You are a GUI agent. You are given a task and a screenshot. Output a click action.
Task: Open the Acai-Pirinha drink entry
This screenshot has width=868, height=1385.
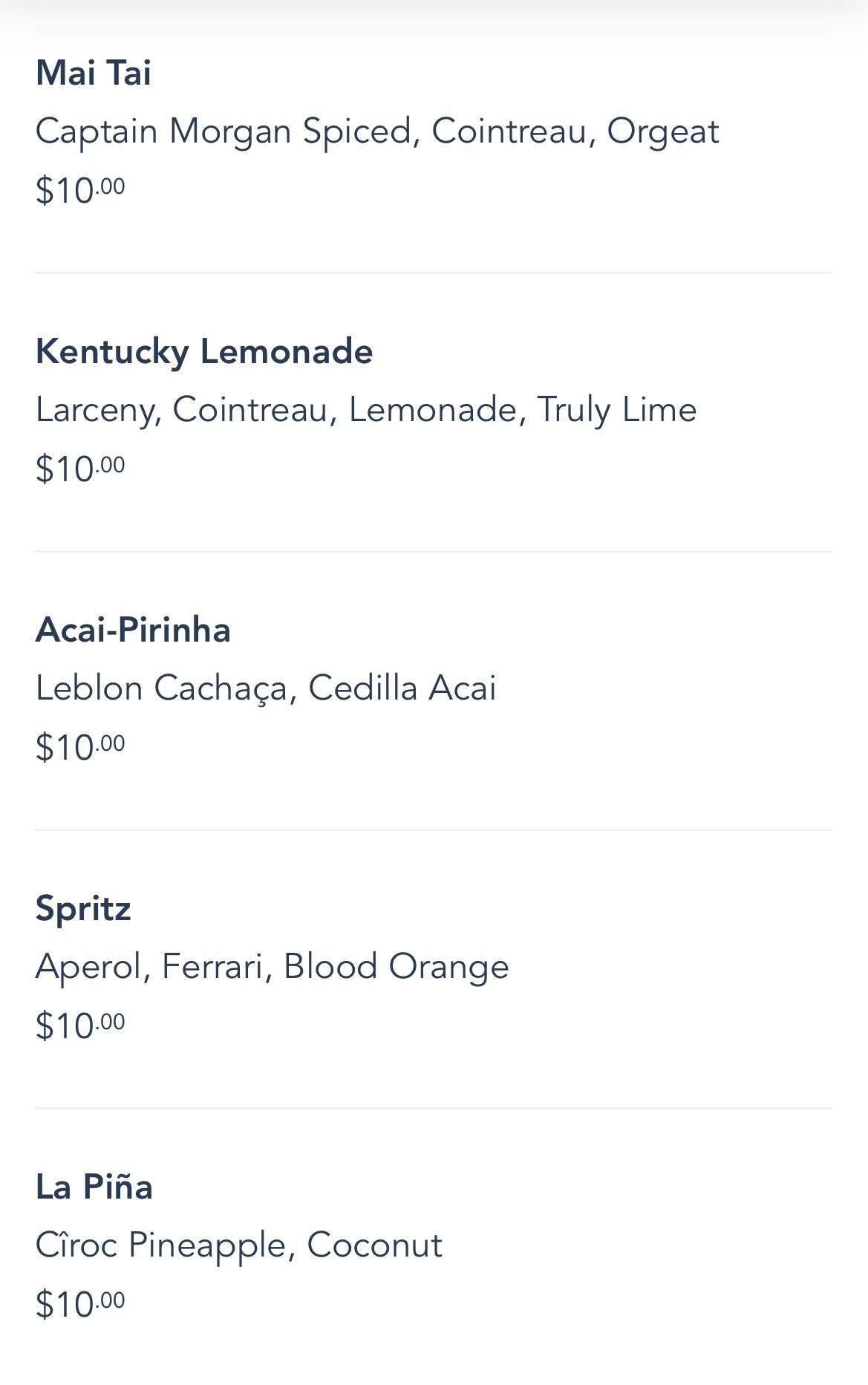pos(133,630)
